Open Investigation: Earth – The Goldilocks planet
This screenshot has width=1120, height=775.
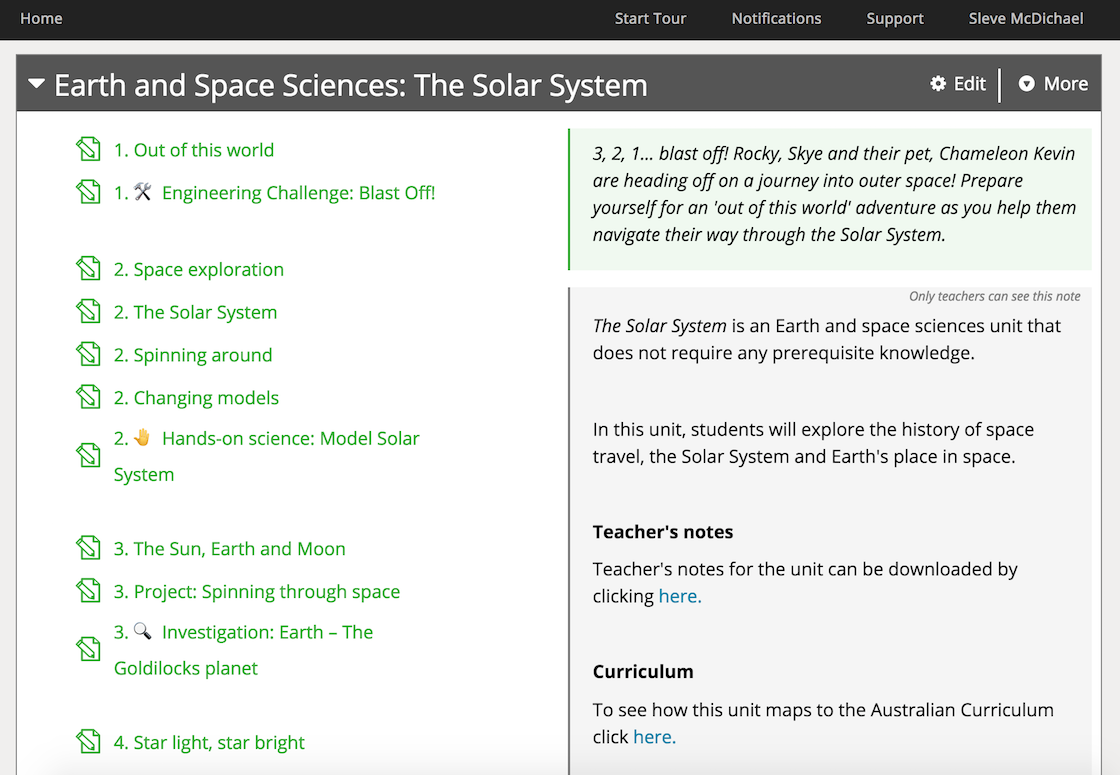[x=244, y=649]
